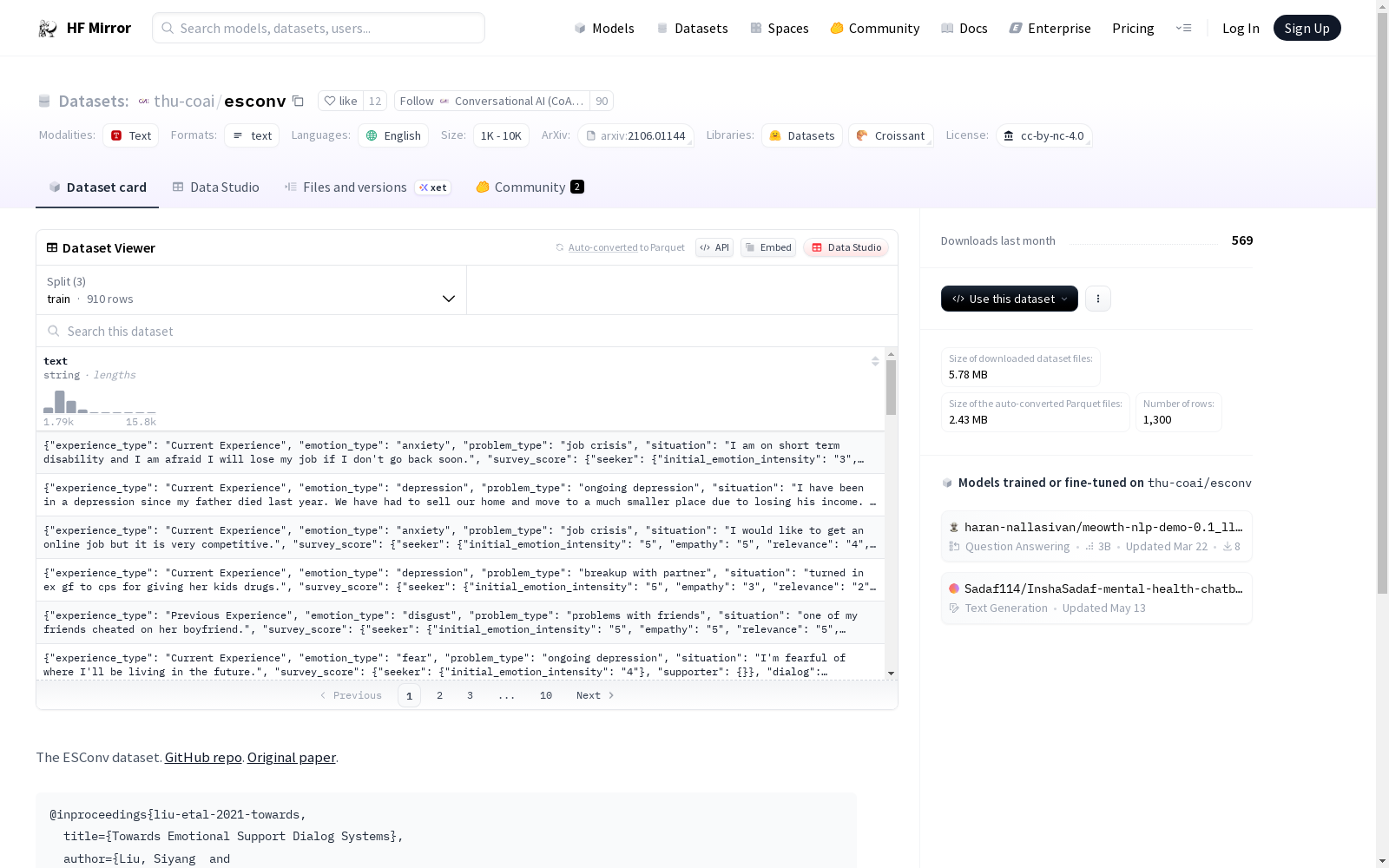This screenshot has height=868, width=1389.
Task: Switch to the Files and versions tab
Action: coord(367,187)
